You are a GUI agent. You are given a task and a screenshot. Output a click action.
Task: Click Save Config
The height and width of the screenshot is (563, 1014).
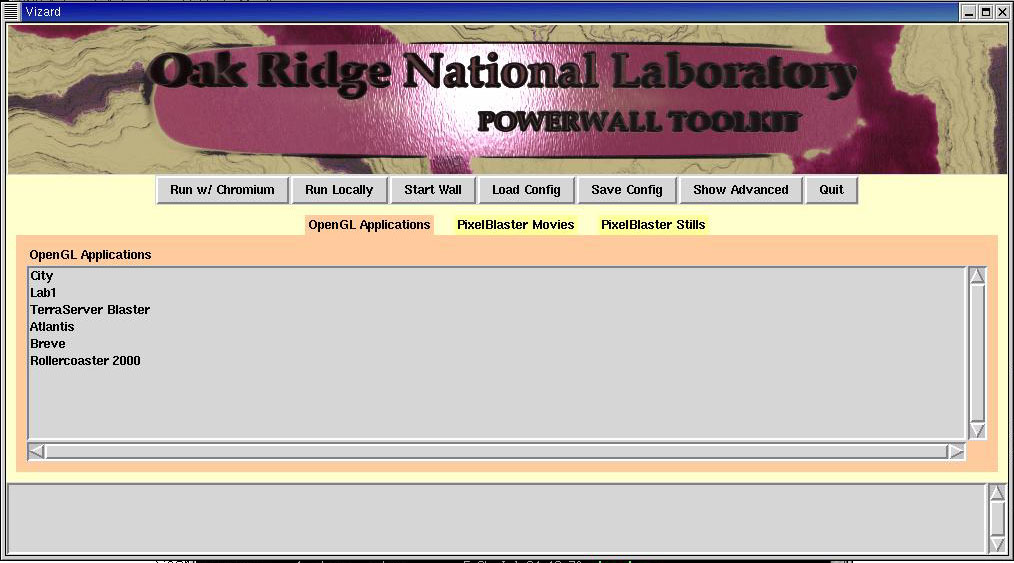[x=626, y=190]
